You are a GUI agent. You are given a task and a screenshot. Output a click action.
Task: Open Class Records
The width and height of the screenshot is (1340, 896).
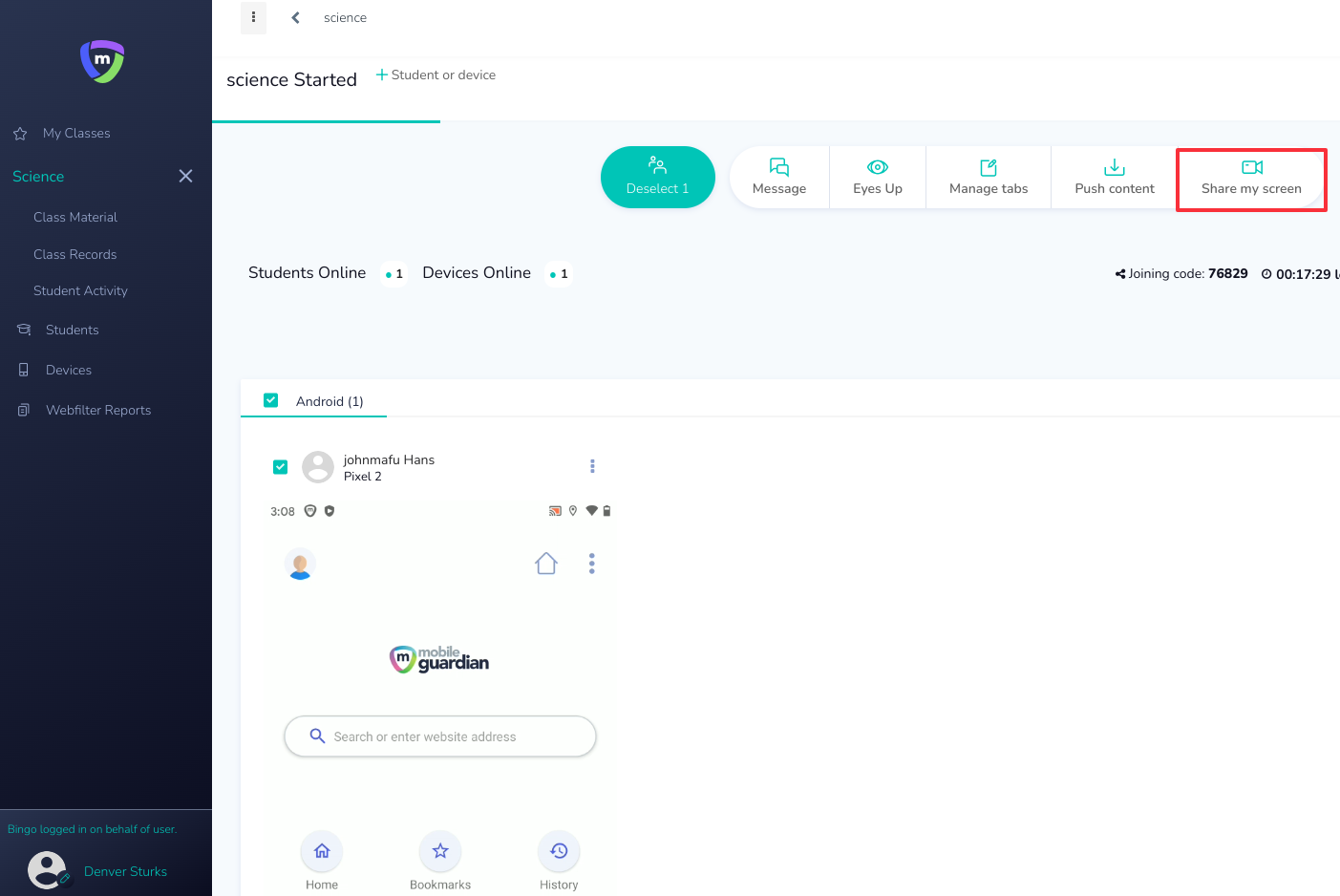74,255
